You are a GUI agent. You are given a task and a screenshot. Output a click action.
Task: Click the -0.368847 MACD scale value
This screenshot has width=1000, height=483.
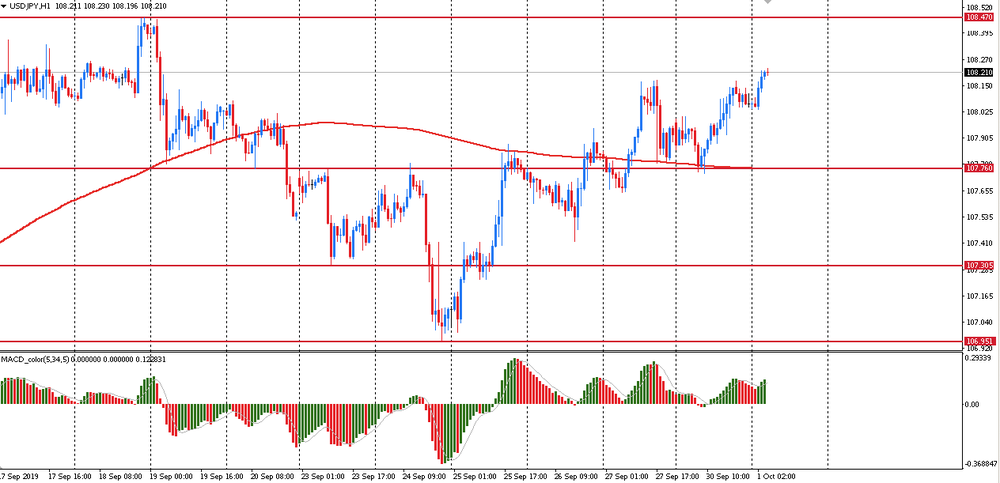(x=983, y=464)
